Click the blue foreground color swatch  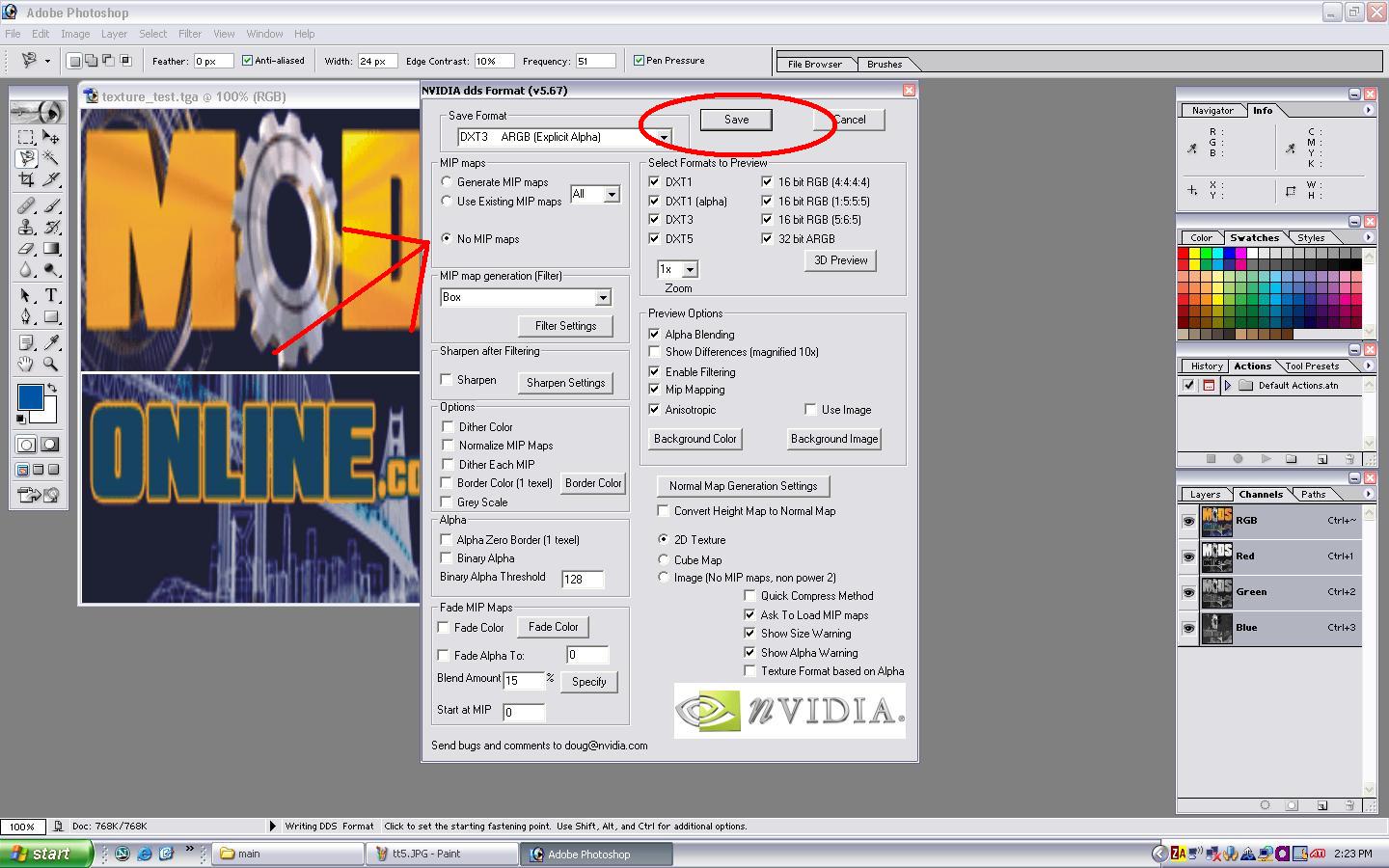click(x=29, y=395)
